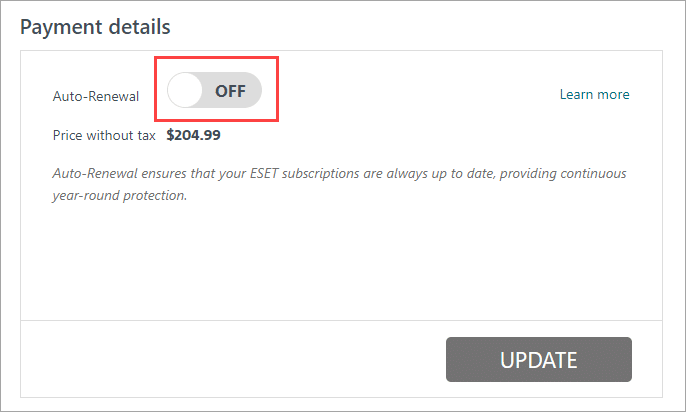Viewport: 686px width, 412px height.
Task: Click the OFF label inside the switch
Action: tap(230, 91)
